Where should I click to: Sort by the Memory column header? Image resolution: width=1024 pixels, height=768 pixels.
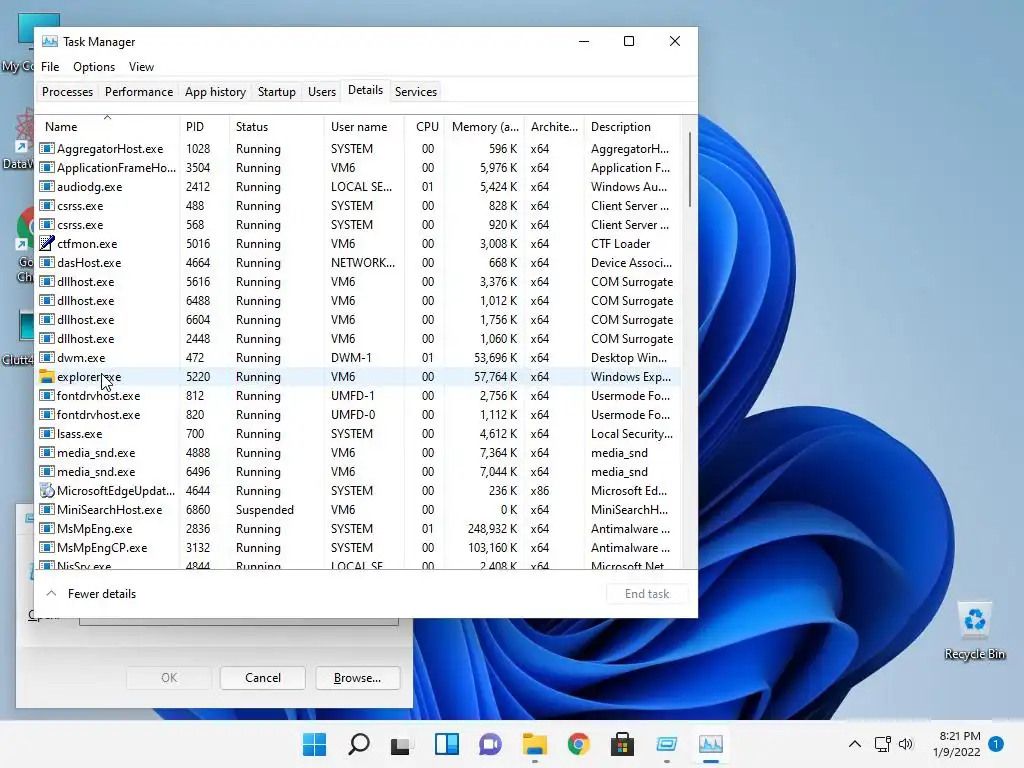tap(485, 127)
